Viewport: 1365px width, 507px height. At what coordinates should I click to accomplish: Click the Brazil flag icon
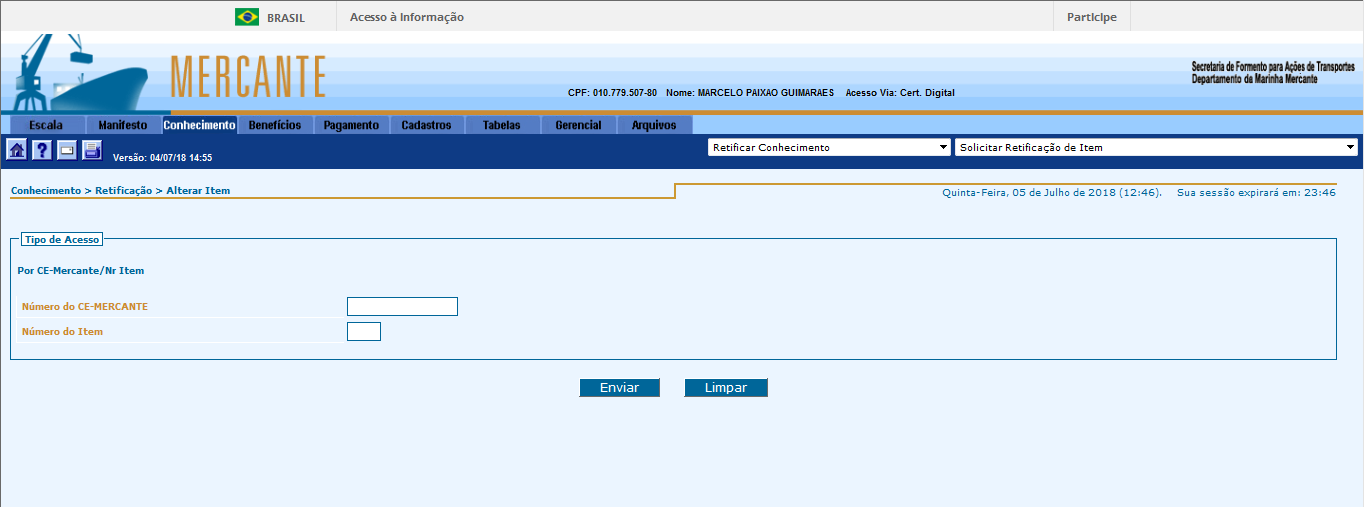(247, 17)
